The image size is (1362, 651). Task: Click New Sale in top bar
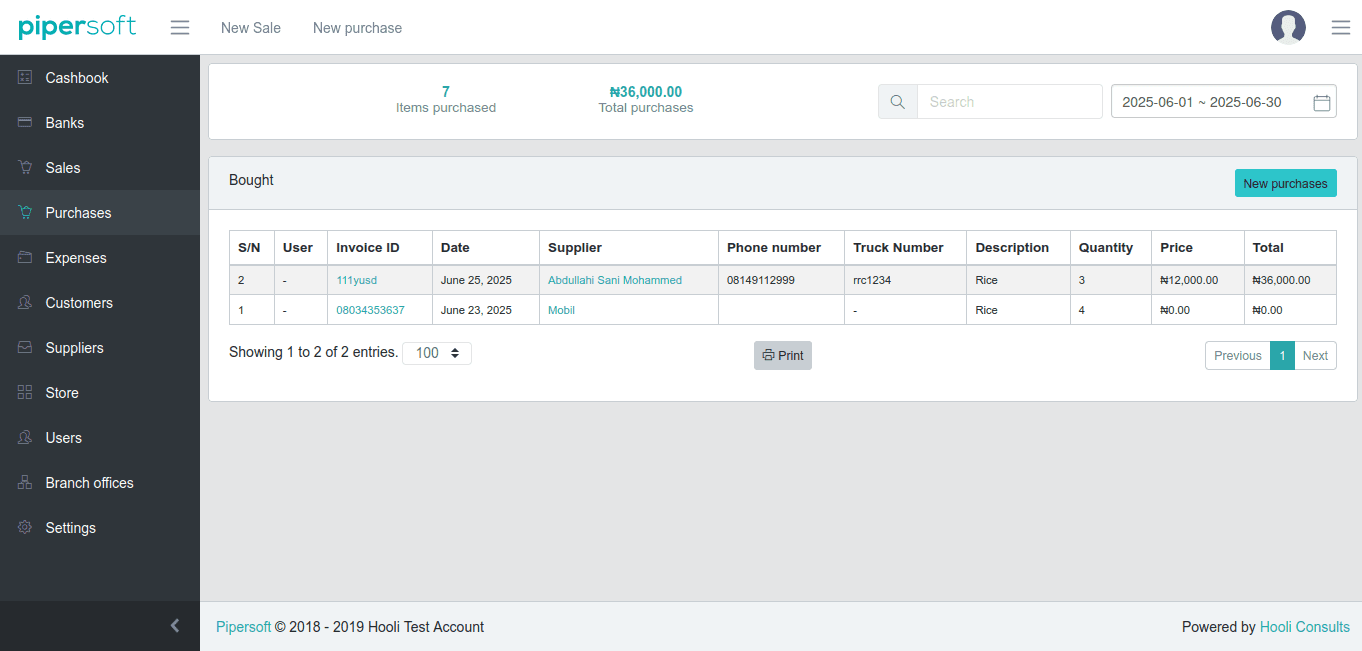coord(251,28)
